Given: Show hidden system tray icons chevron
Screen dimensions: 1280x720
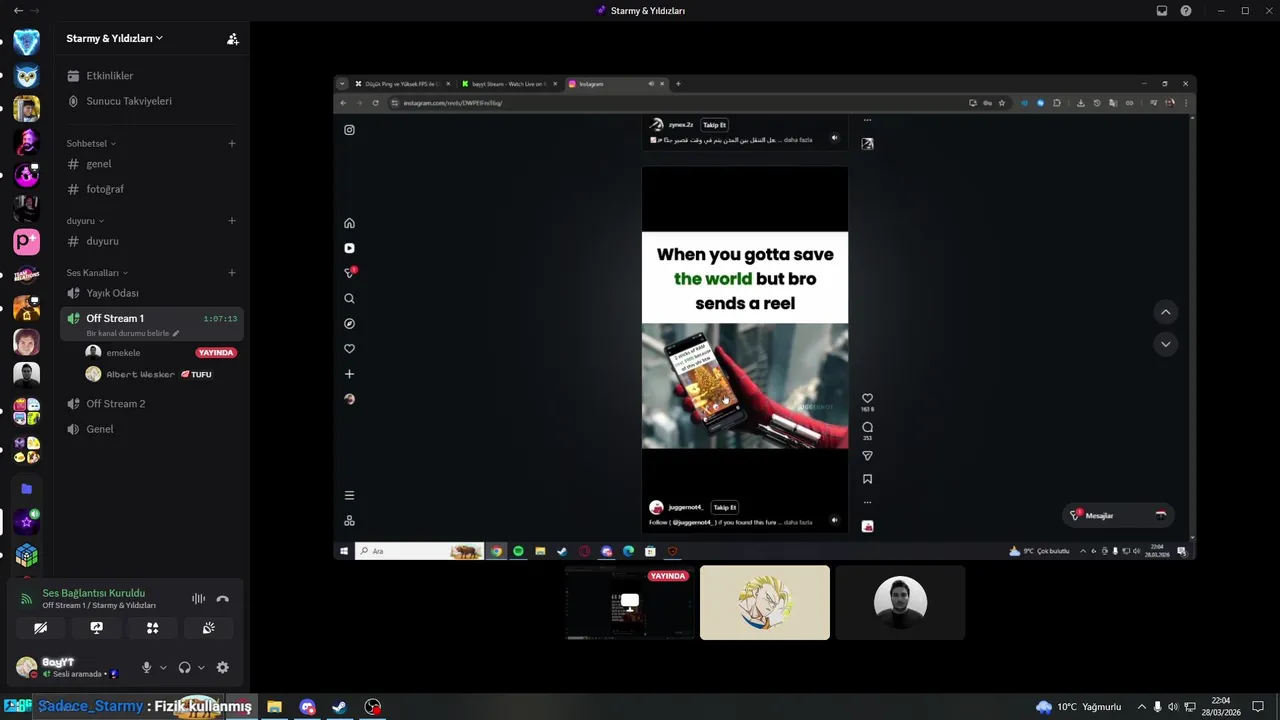Looking at the screenshot, I should pos(1142,707).
